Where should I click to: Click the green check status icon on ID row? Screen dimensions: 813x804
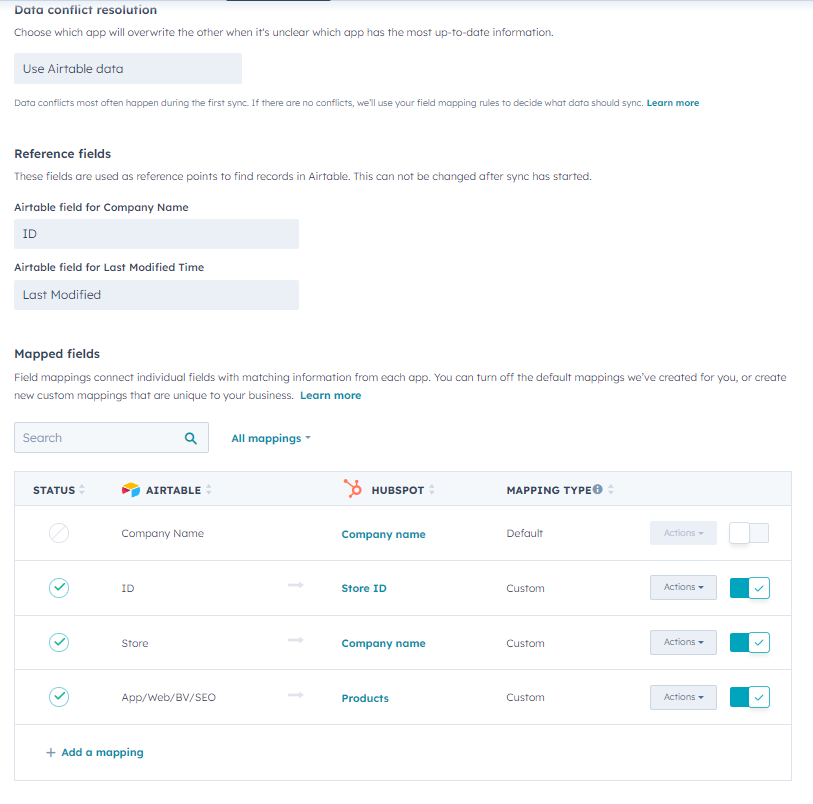(x=59, y=588)
